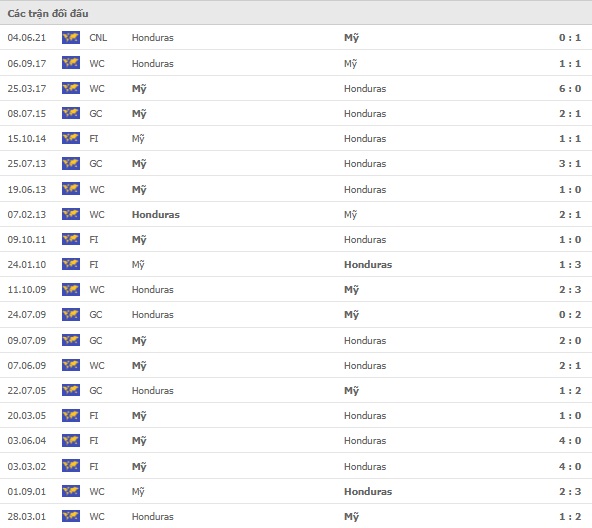
Task: Open the 6 : 0 score result
Action: (570, 88)
